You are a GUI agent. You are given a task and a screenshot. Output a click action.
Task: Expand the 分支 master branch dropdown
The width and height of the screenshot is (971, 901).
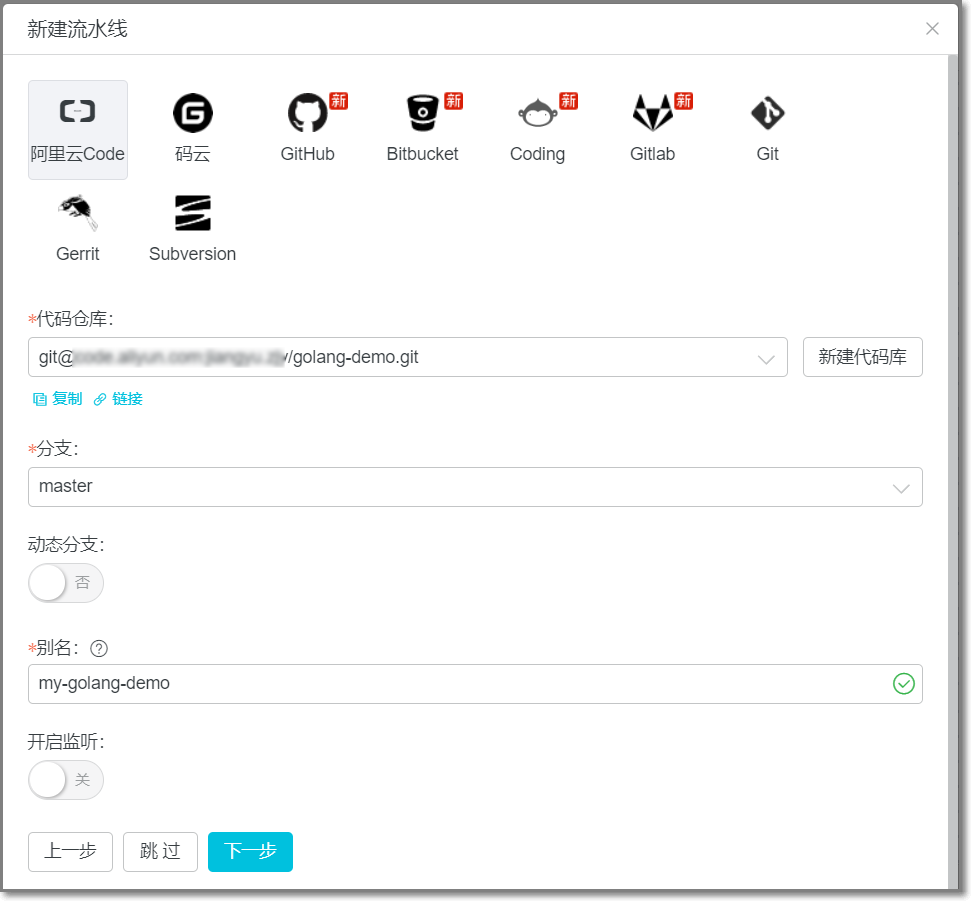(x=475, y=487)
